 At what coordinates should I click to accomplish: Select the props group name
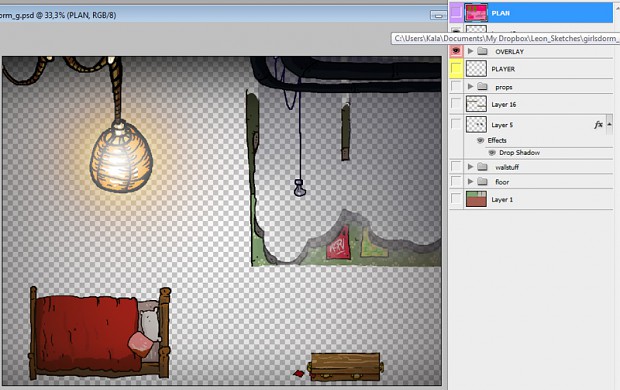click(x=503, y=87)
